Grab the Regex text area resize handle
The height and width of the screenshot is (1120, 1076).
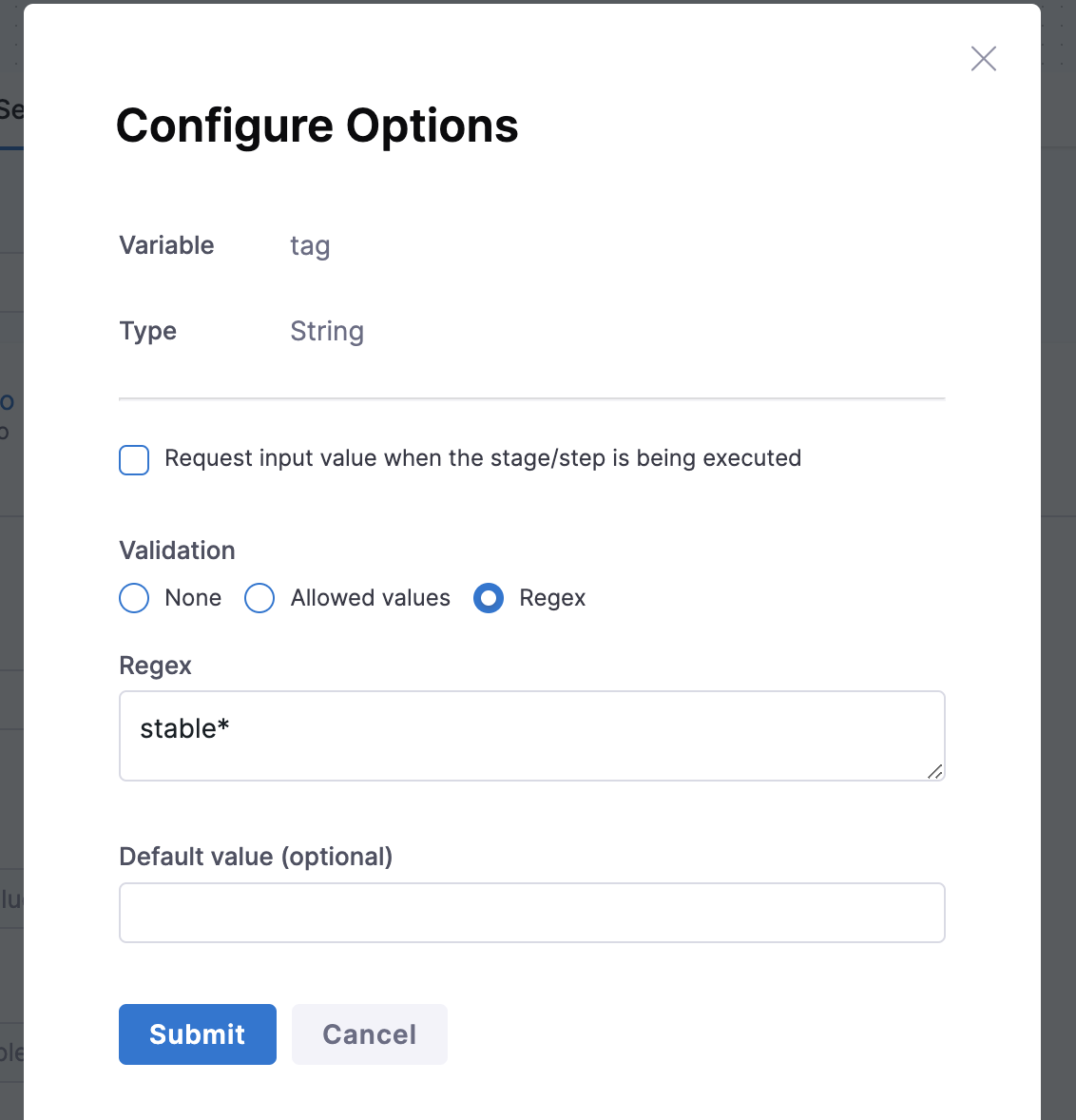(935, 771)
